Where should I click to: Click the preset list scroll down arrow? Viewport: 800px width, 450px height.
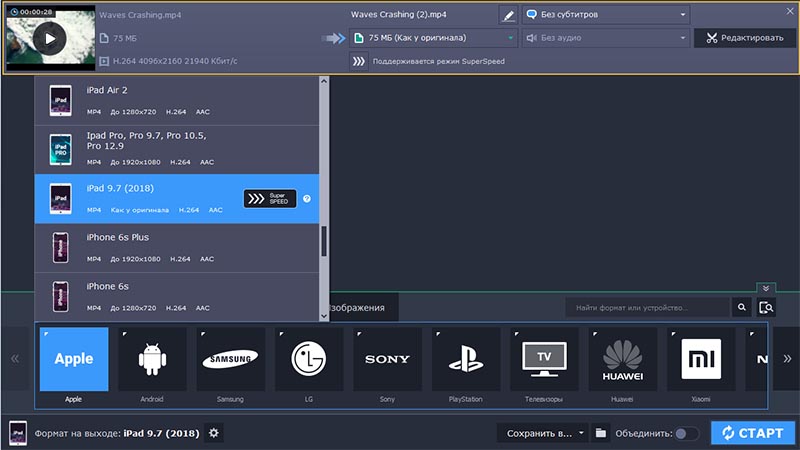(323, 316)
